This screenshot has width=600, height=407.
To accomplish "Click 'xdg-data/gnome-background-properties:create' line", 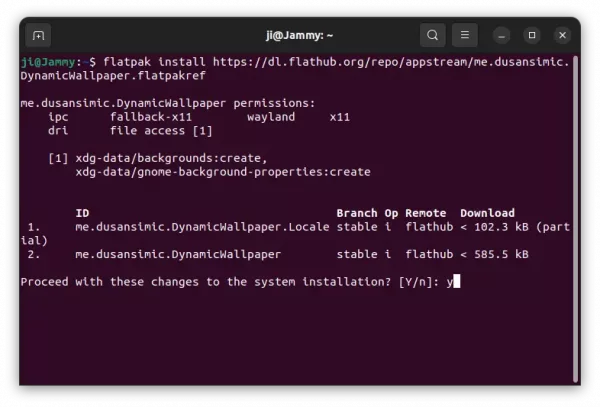I will pyautogui.click(x=223, y=172).
